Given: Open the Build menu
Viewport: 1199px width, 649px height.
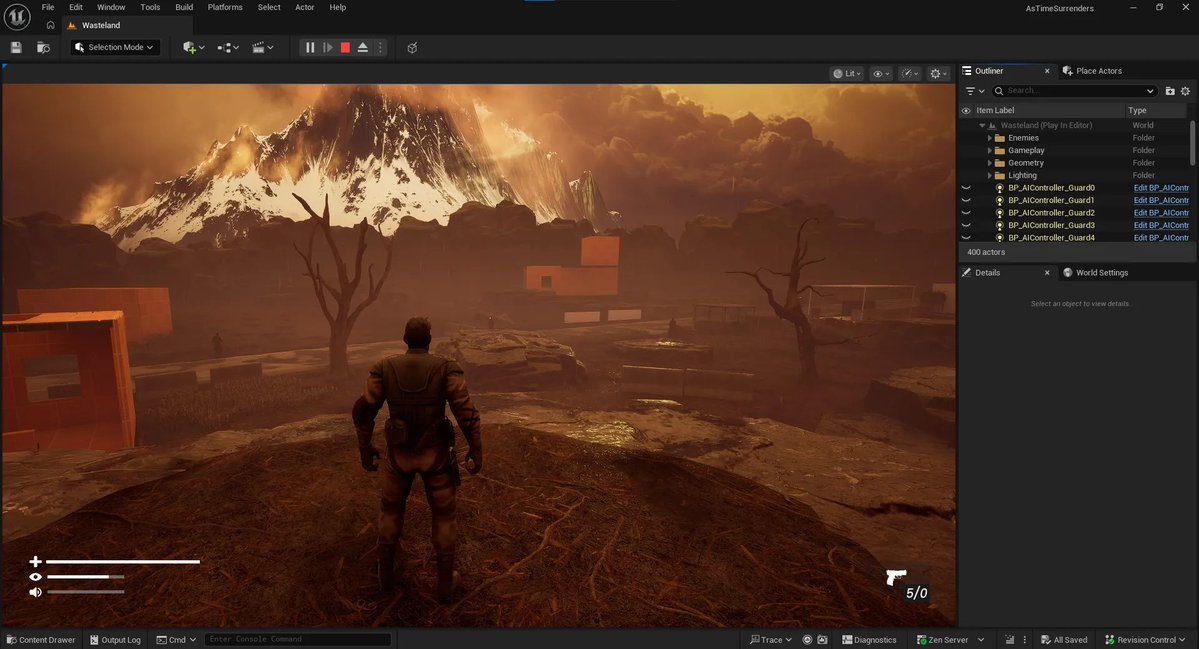Looking at the screenshot, I should (x=184, y=7).
